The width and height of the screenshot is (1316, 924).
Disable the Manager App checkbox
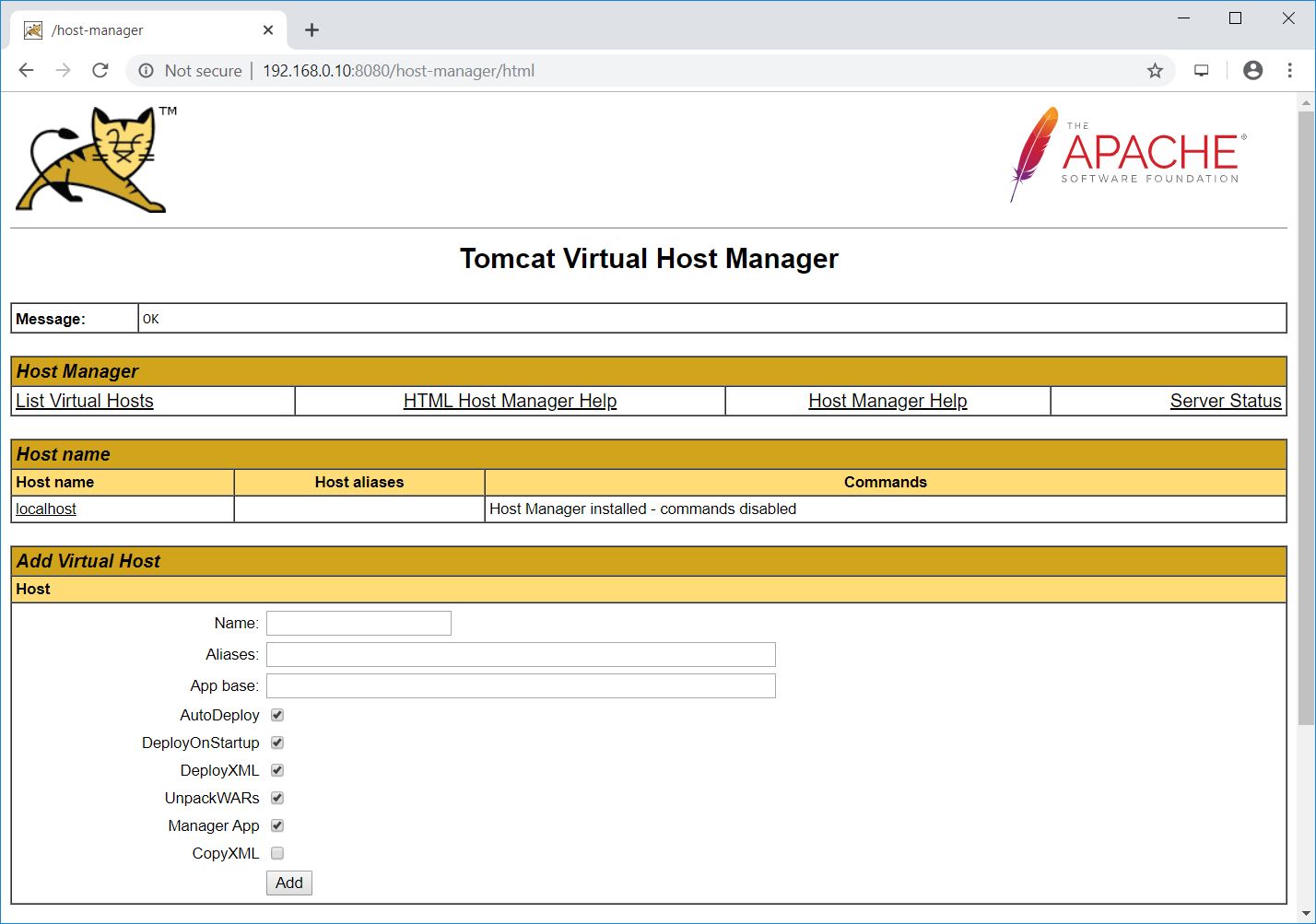click(277, 825)
